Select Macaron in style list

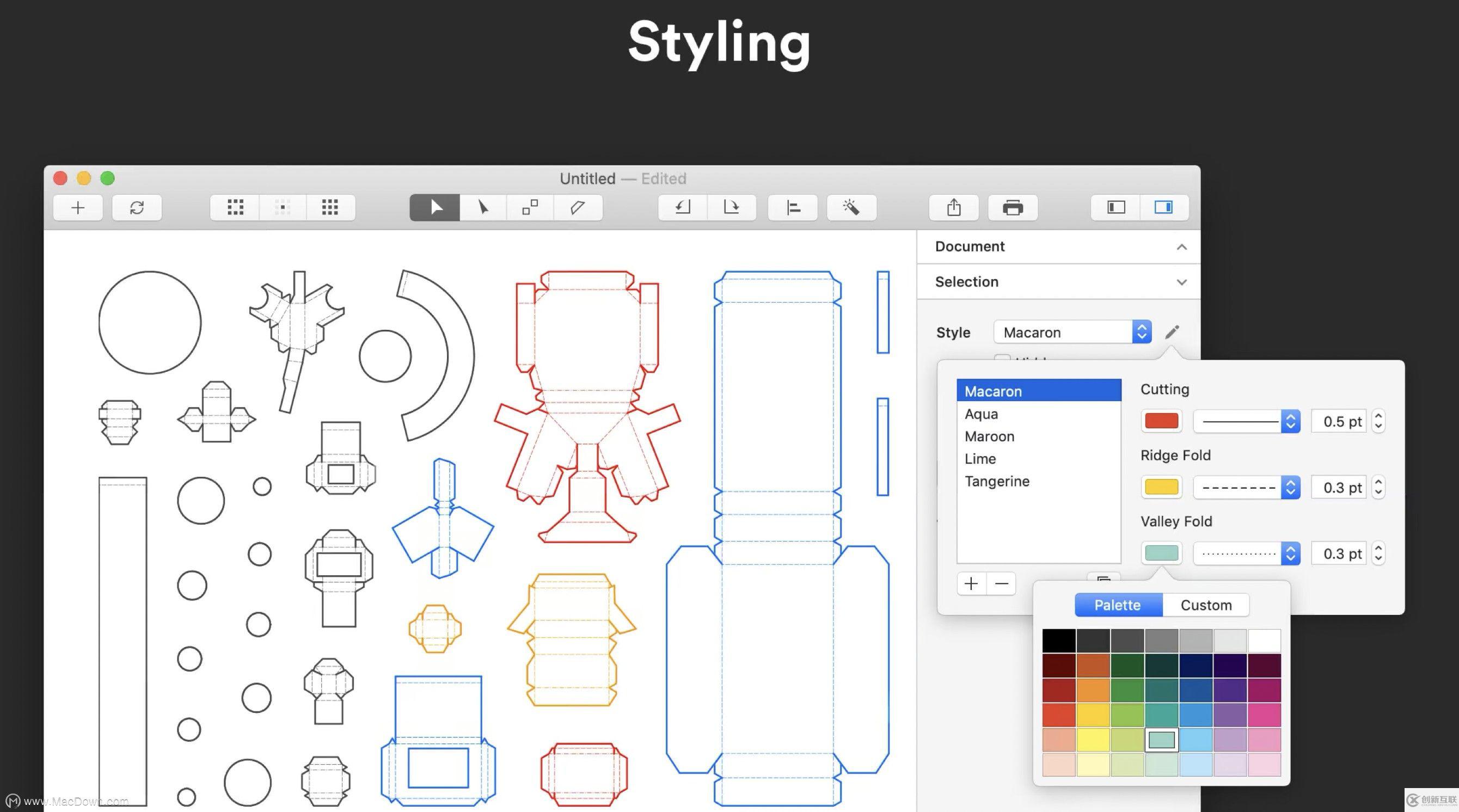pyautogui.click(x=1039, y=391)
